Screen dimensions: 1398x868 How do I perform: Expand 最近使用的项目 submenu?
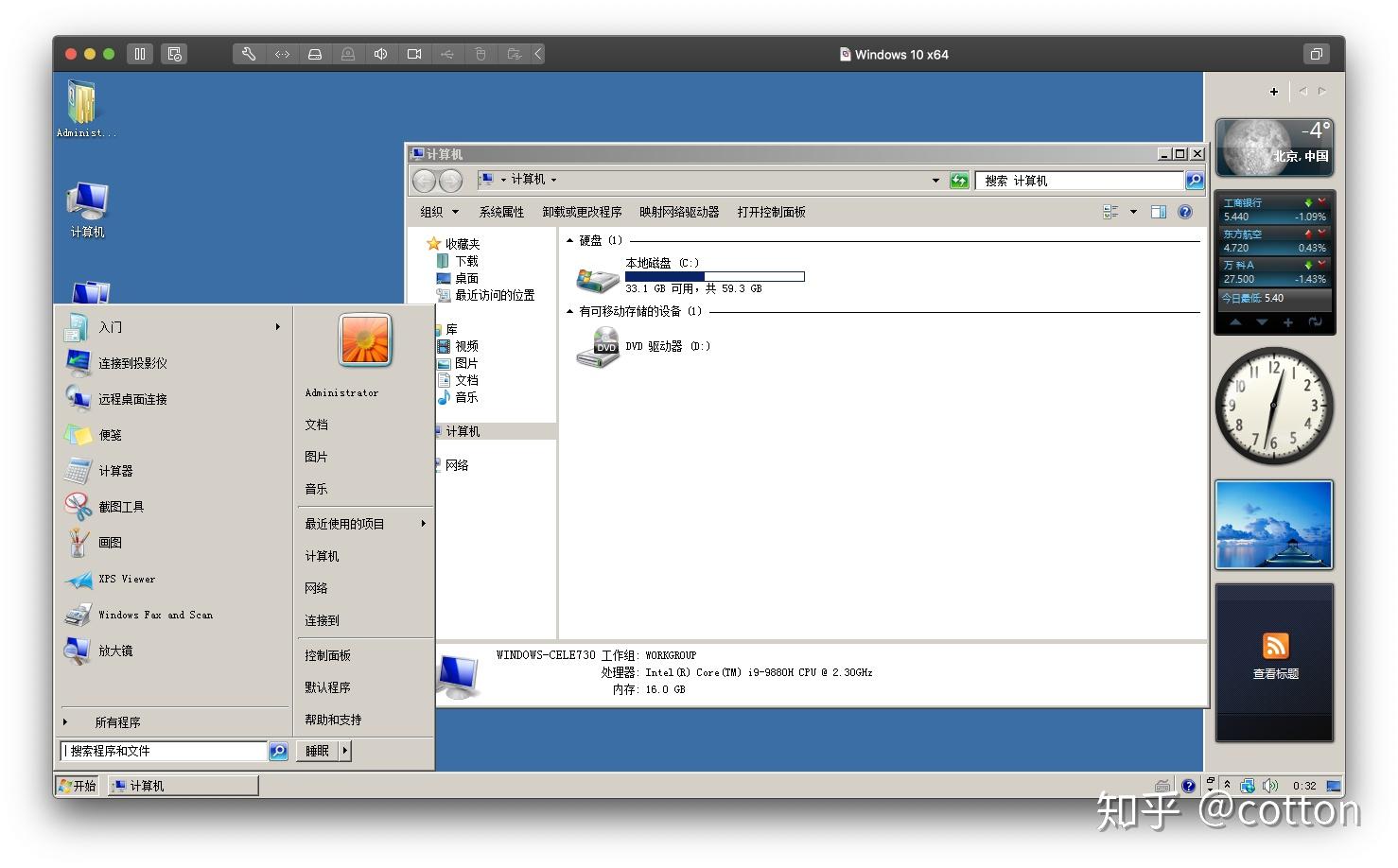365,524
